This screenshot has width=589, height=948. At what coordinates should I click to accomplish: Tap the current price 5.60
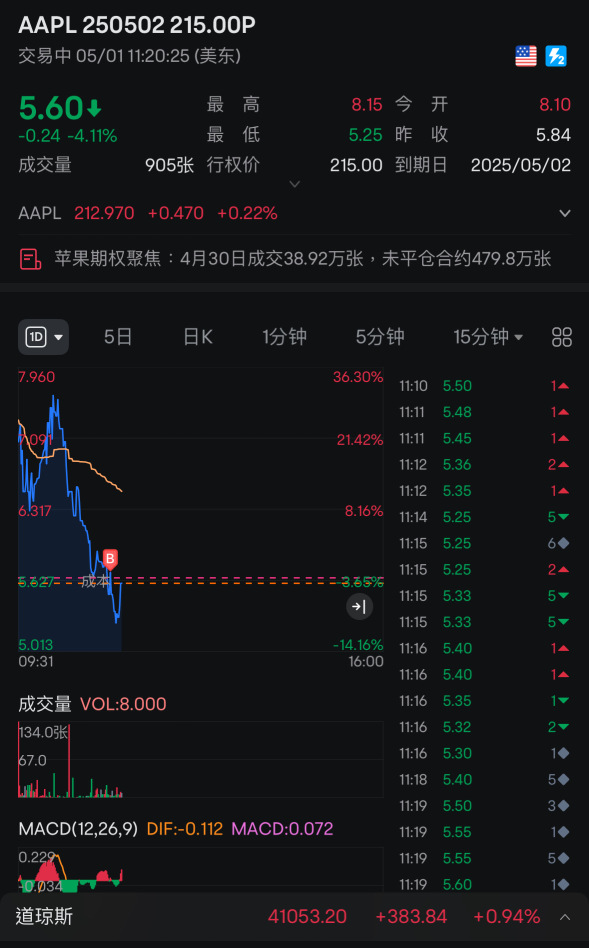tap(51, 108)
